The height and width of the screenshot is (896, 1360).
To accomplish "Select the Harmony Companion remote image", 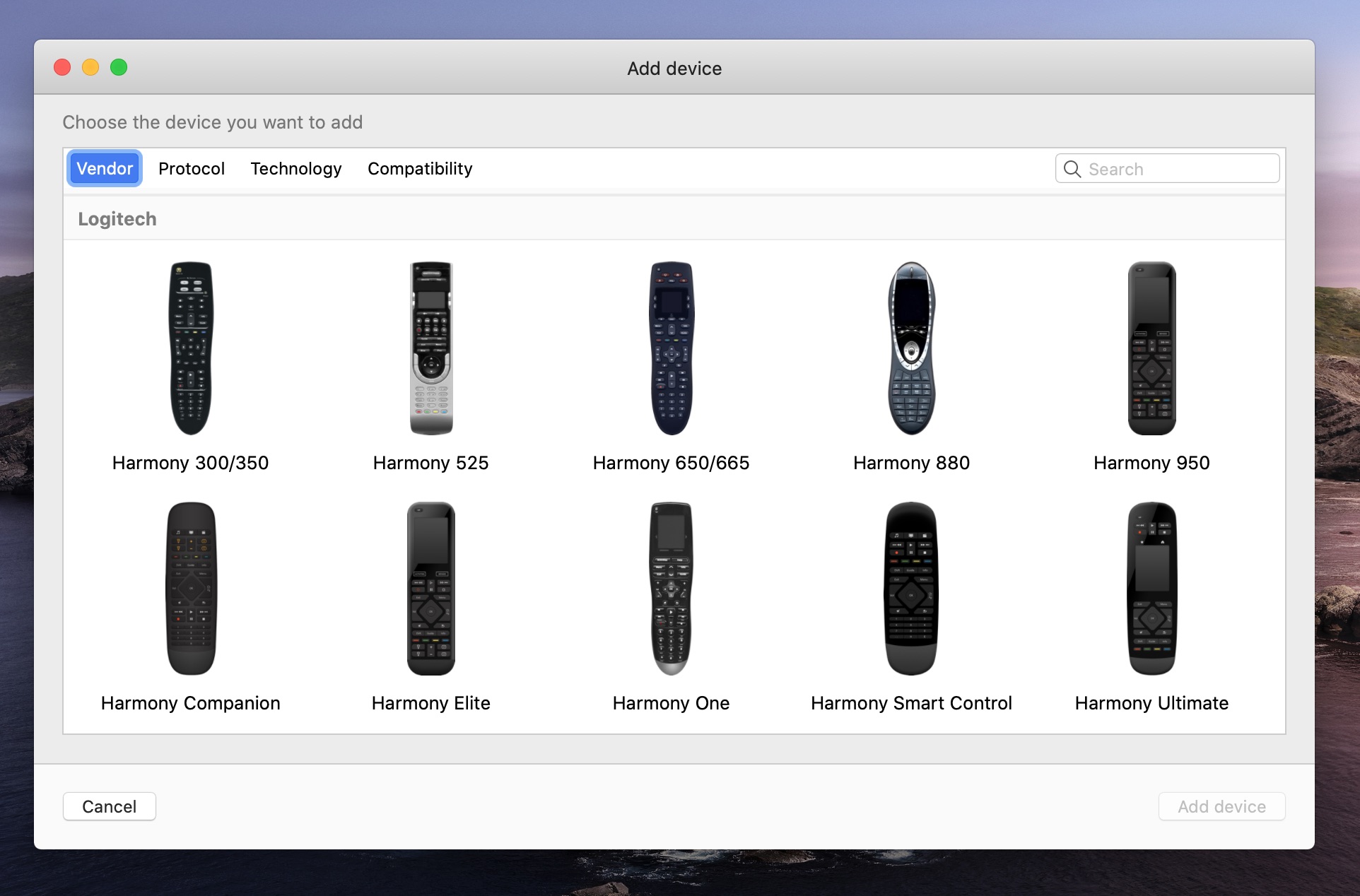I will point(191,589).
